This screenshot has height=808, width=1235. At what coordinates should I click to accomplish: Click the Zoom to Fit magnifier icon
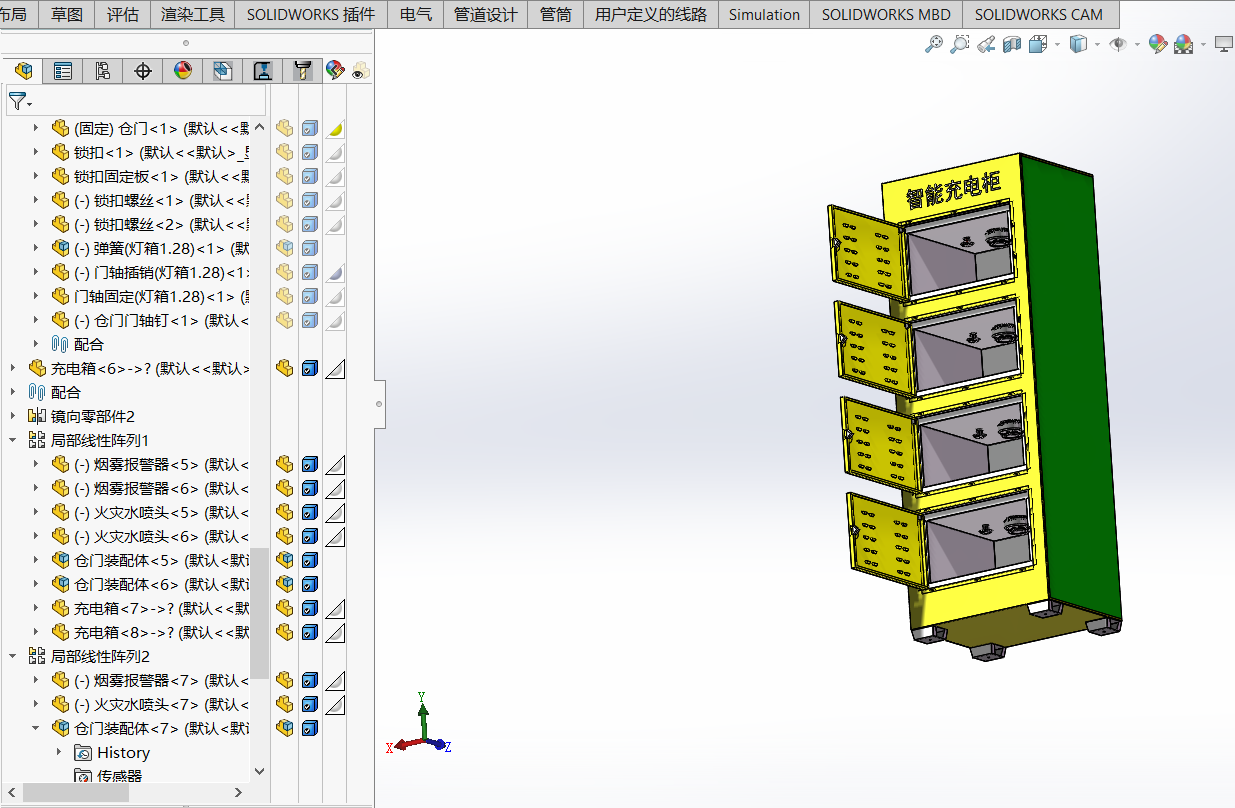[x=934, y=44]
